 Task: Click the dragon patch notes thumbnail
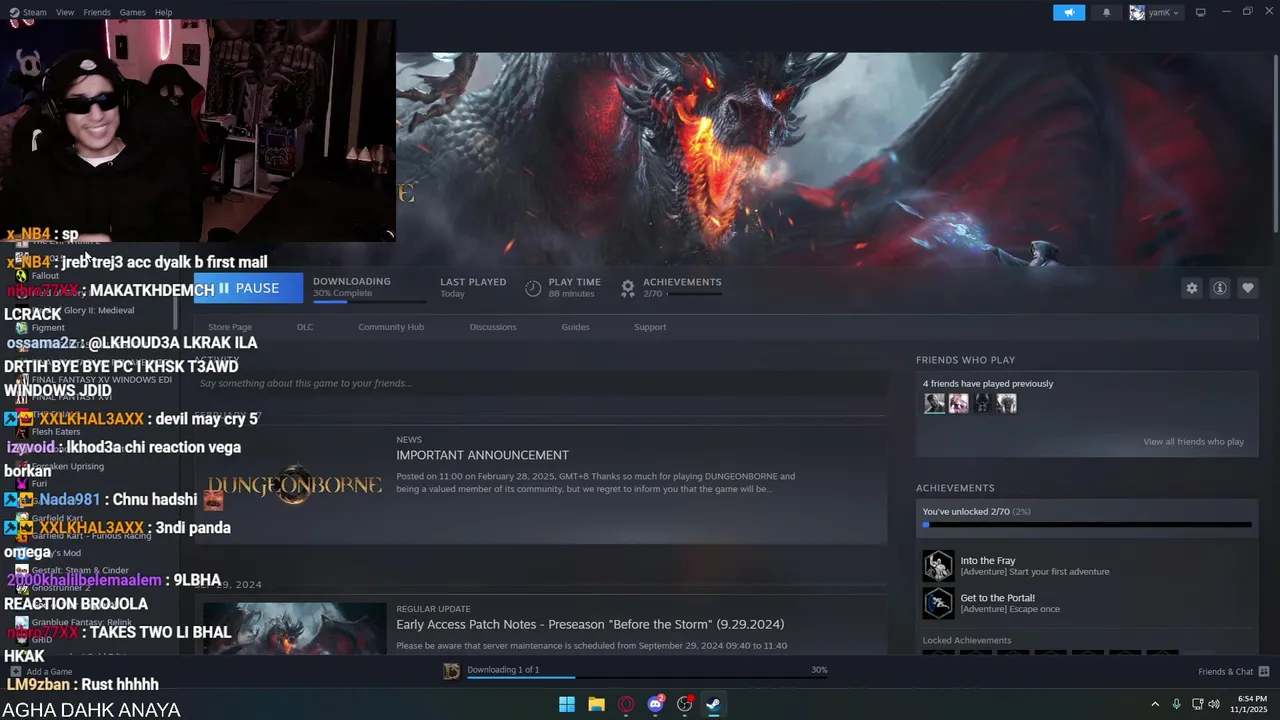[x=294, y=628]
